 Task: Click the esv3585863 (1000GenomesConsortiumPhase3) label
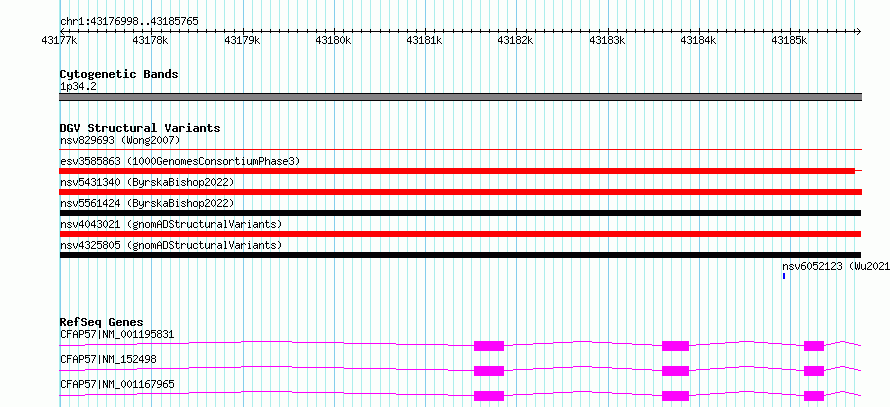coord(179,161)
